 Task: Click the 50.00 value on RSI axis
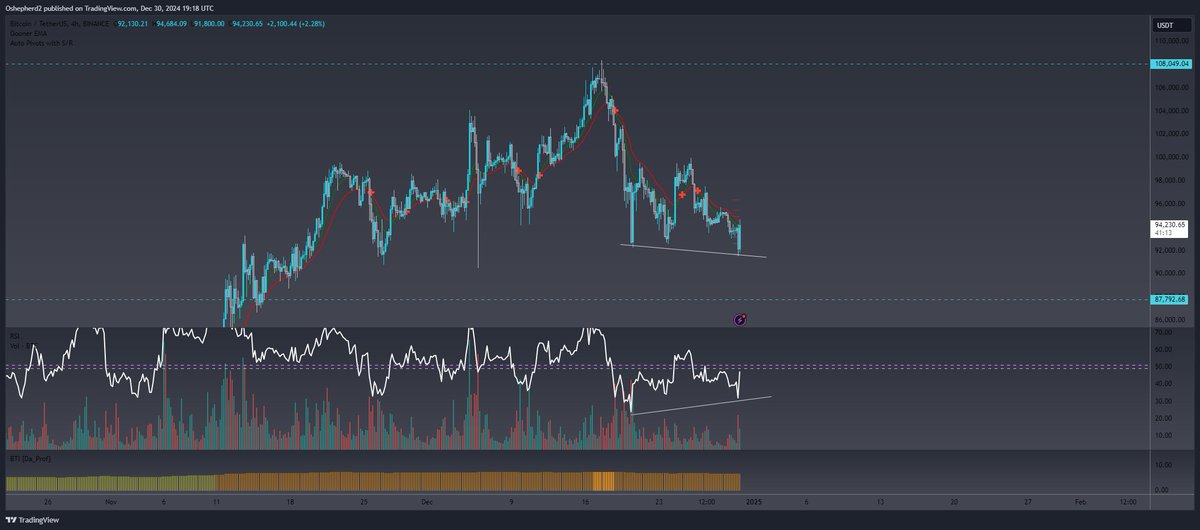(1161, 366)
